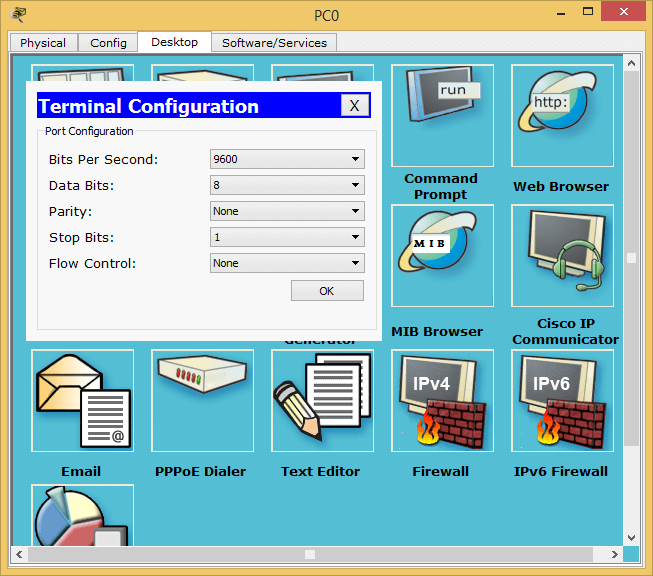Click the MIB Browser label text

[437, 332]
